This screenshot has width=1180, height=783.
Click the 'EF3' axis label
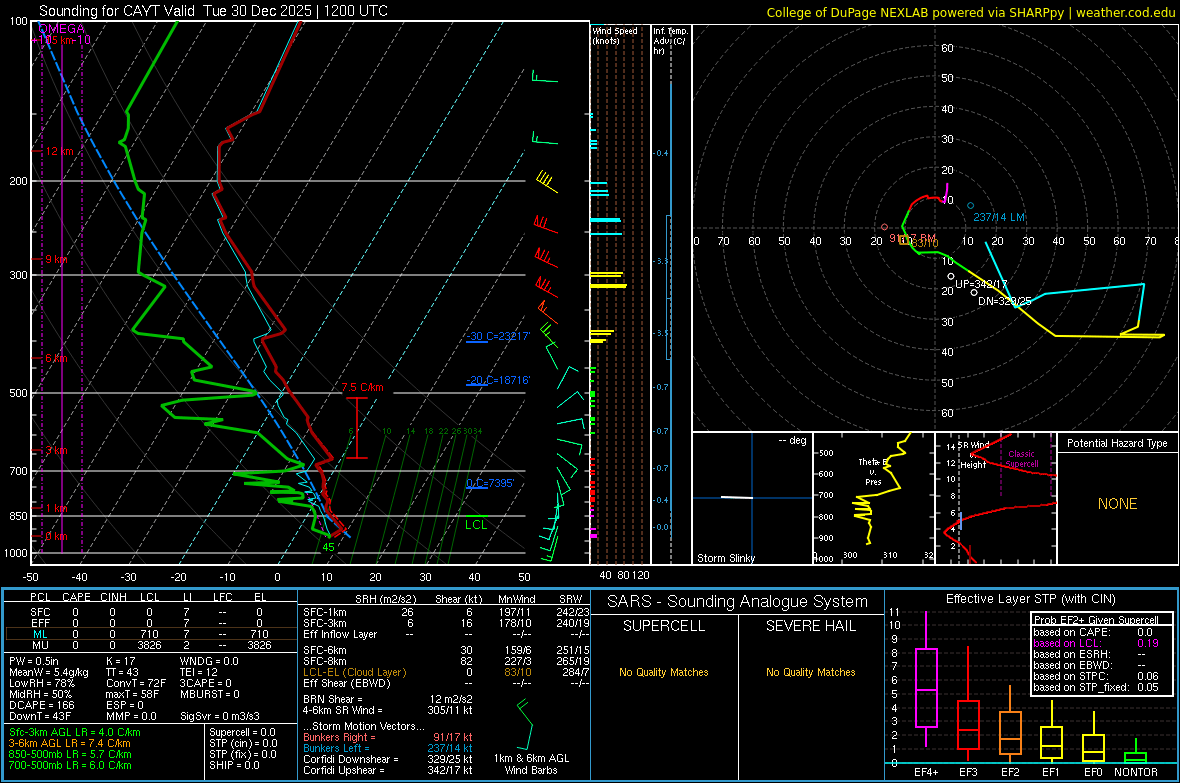pyautogui.click(x=968, y=772)
